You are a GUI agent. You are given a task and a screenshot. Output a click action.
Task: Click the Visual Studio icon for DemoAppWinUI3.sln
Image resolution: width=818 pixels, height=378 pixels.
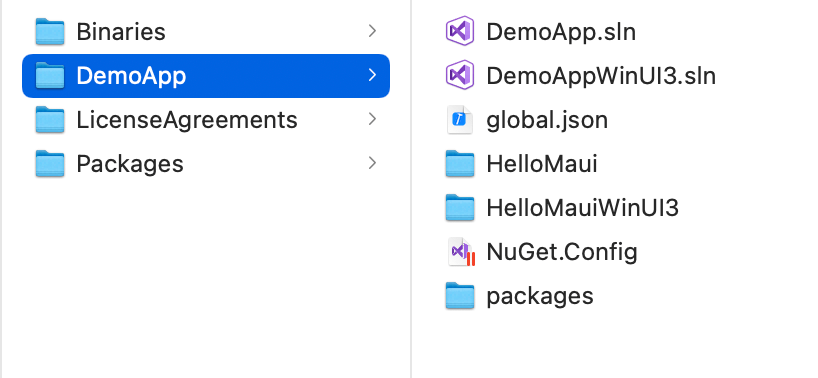point(460,75)
